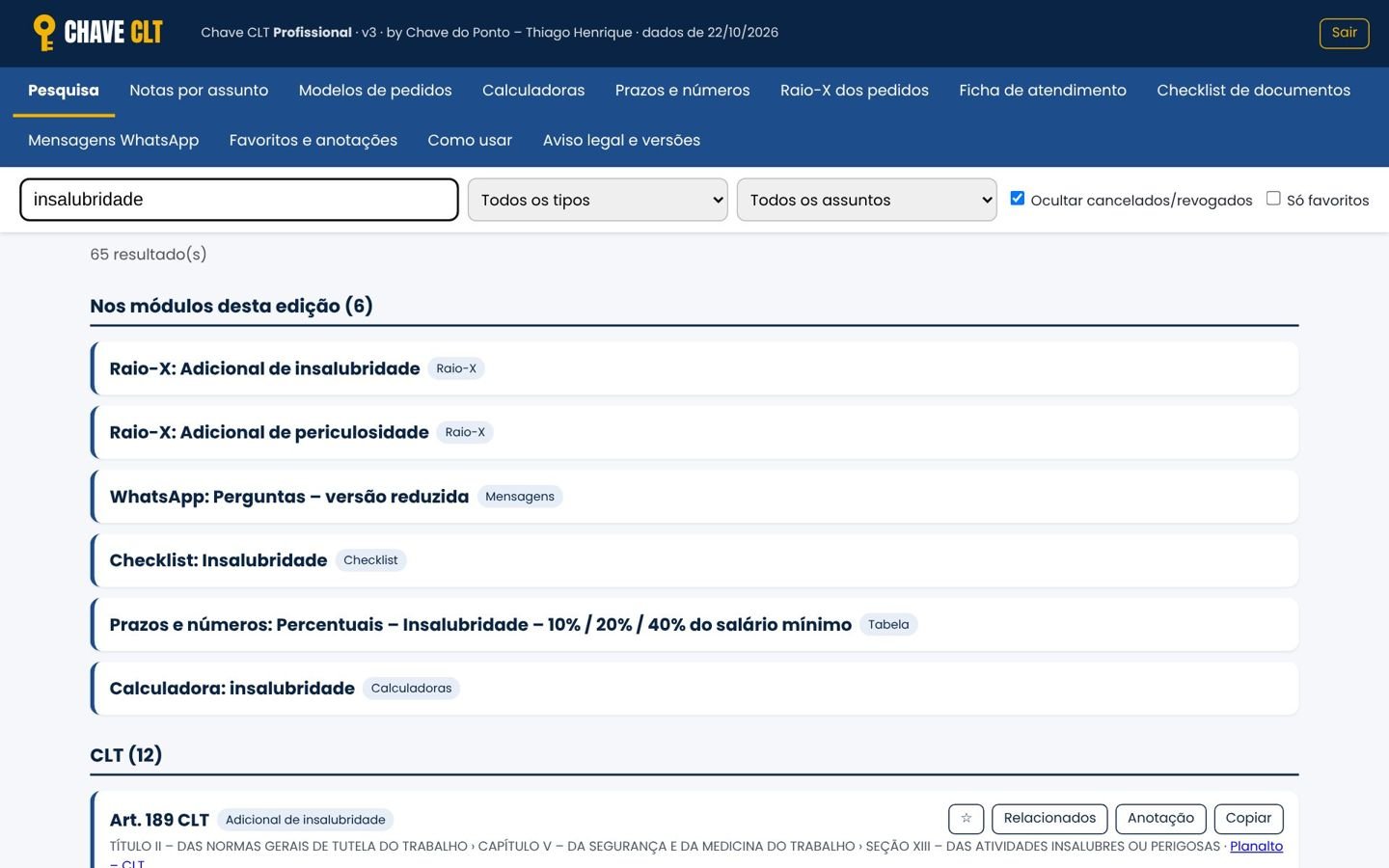Image resolution: width=1389 pixels, height=868 pixels.
Task: Open Checklist de documentos tab
Action: click(x=1253, y=91)
